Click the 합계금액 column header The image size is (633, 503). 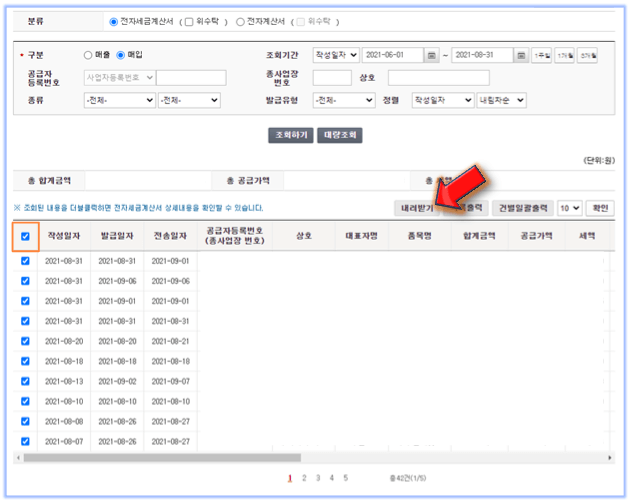(x=479, y=236)
